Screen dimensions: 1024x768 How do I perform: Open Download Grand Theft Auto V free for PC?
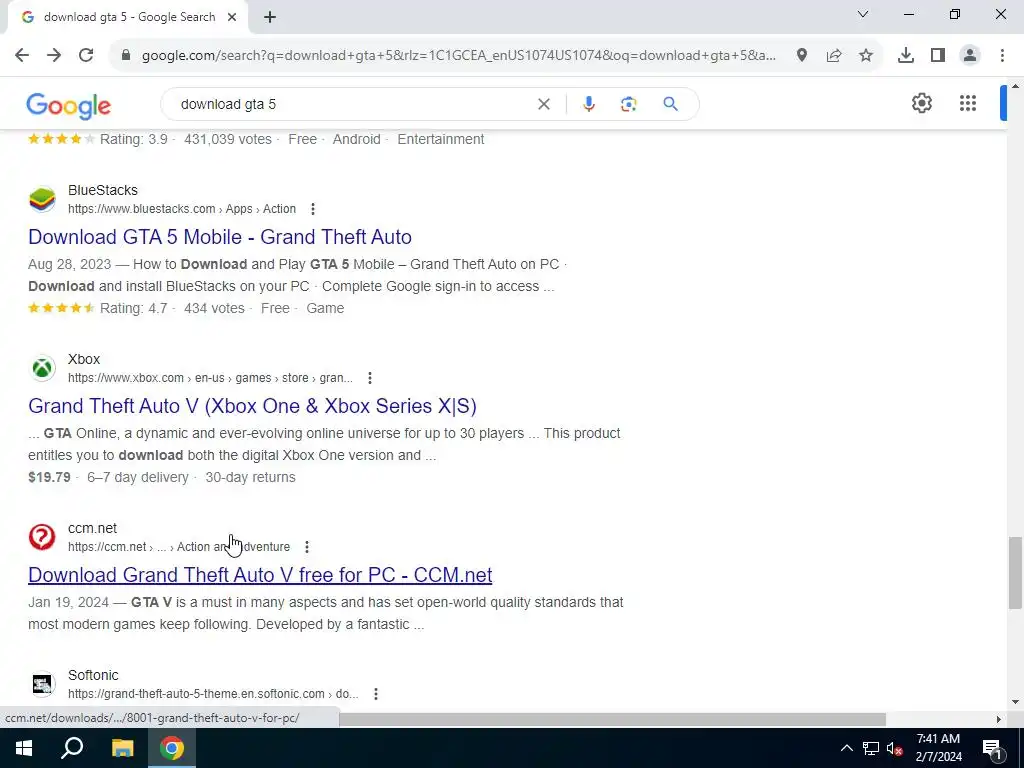point(260,575)
